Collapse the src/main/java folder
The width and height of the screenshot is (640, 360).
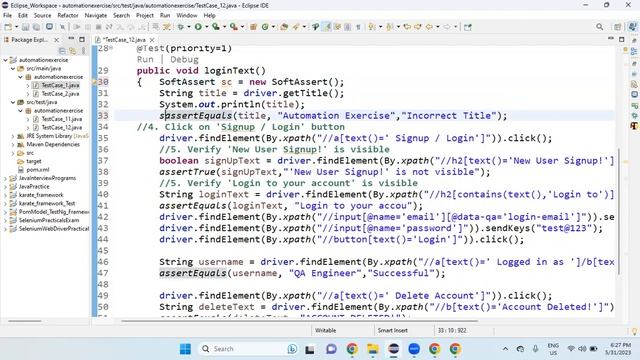[13, 69]
